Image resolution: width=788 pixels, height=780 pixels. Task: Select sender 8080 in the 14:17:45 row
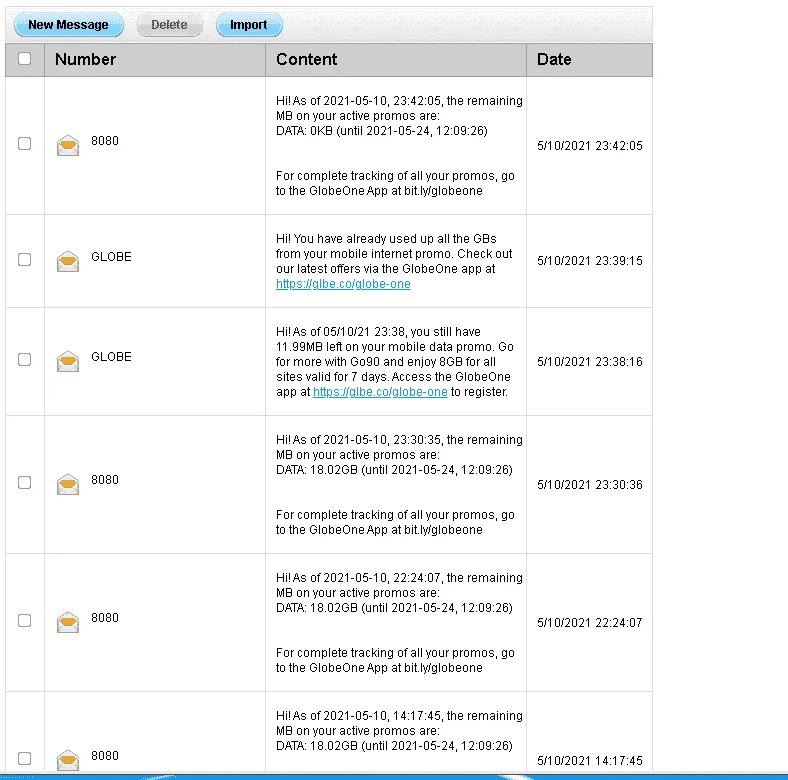tap(105, 756)
